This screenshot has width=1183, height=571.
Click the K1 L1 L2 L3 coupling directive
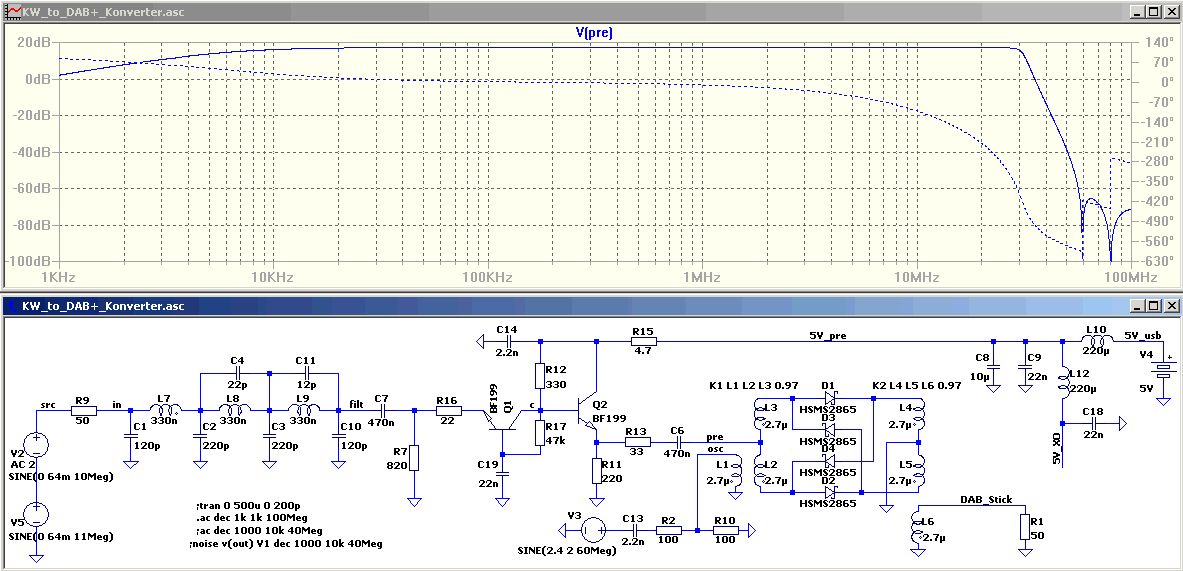(747, 386)
